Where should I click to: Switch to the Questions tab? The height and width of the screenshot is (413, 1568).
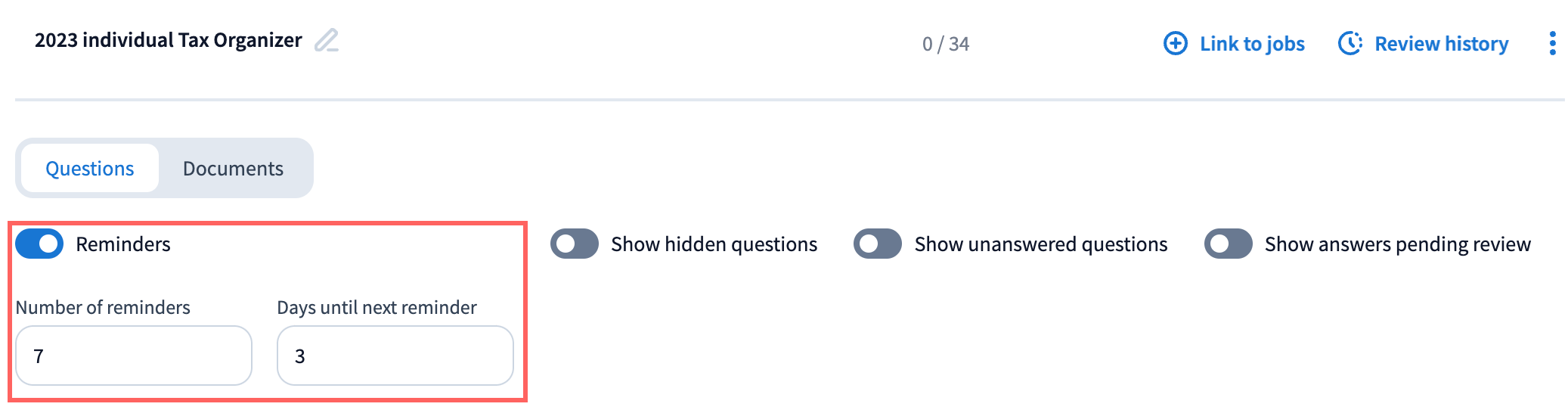point(90,169)
